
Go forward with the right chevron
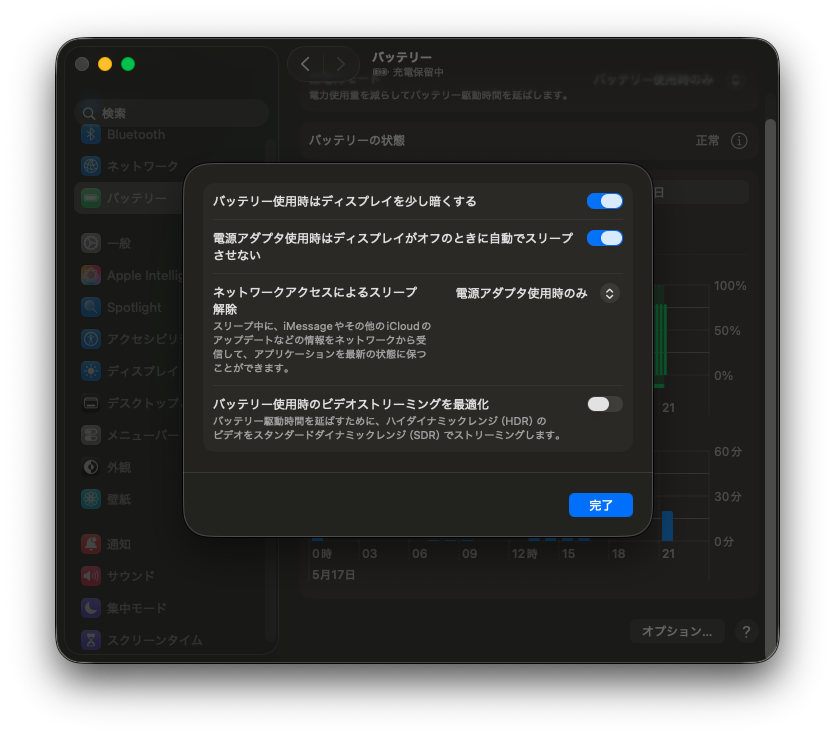pos(341,64)
